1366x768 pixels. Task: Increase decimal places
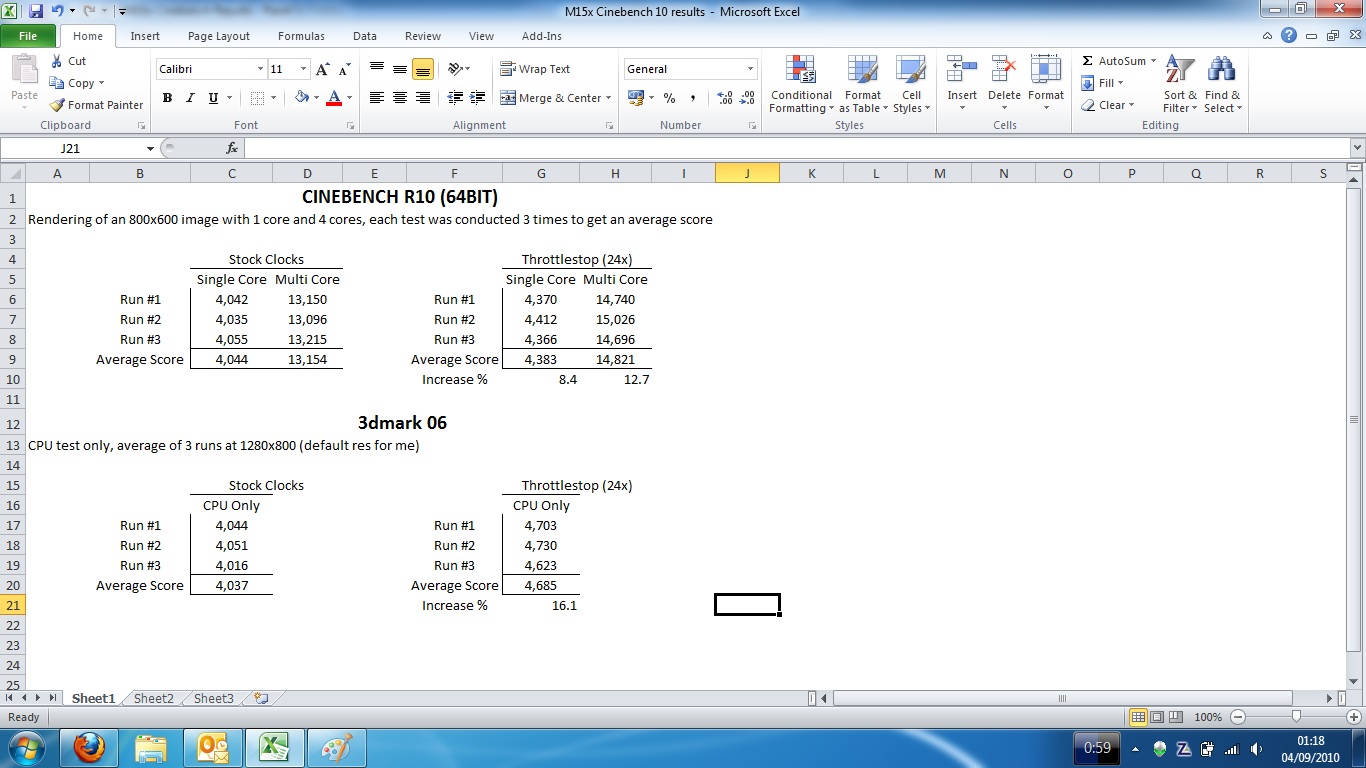tap(725, 98)
